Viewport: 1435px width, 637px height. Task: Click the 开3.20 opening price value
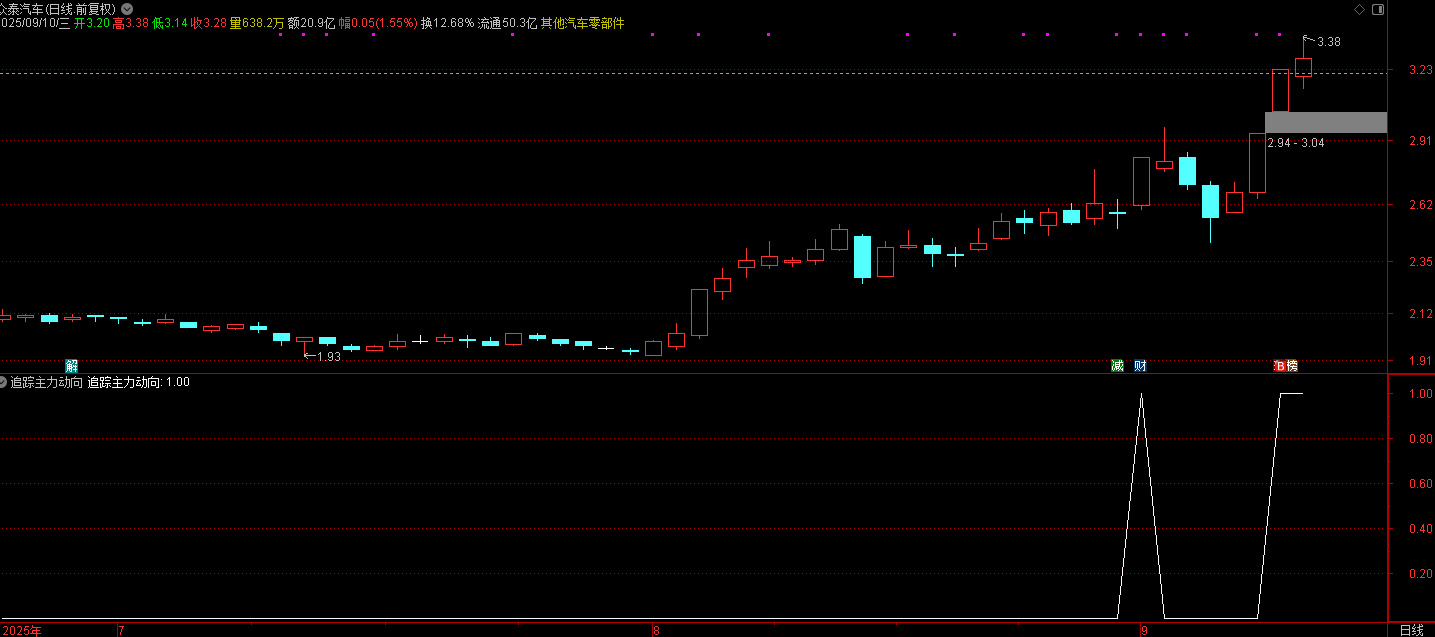click(92, 22)
